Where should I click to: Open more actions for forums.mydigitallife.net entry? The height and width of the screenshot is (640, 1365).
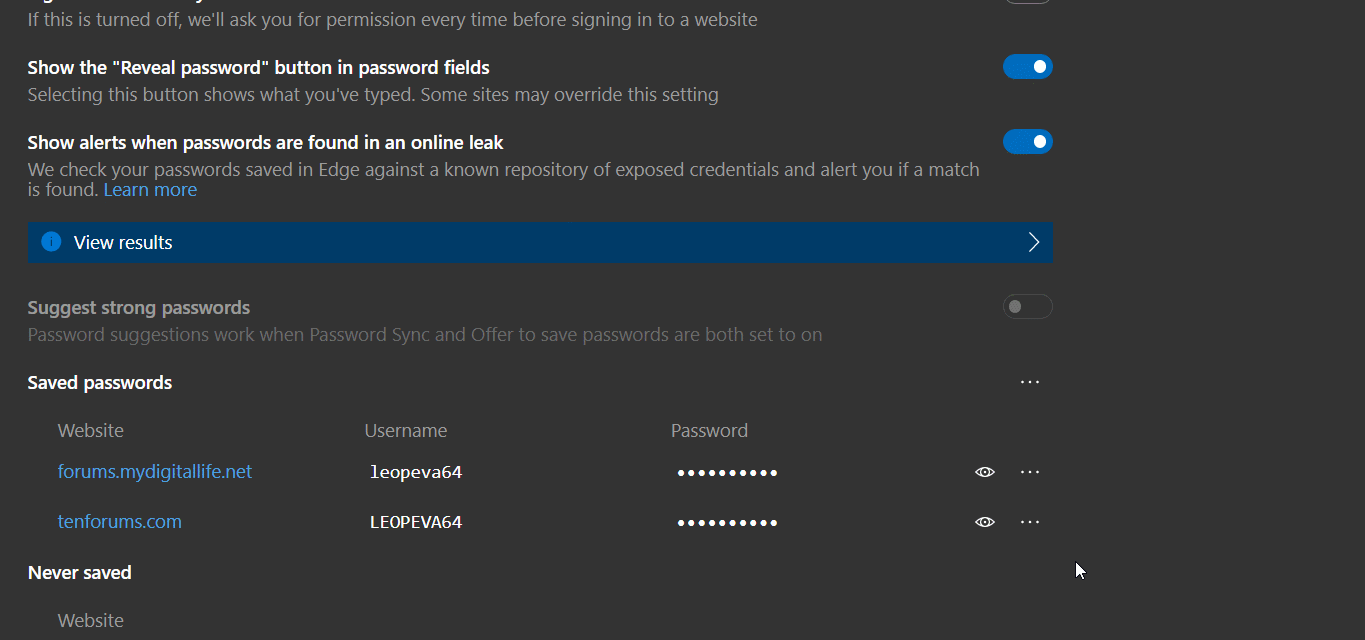(1030, 472)
